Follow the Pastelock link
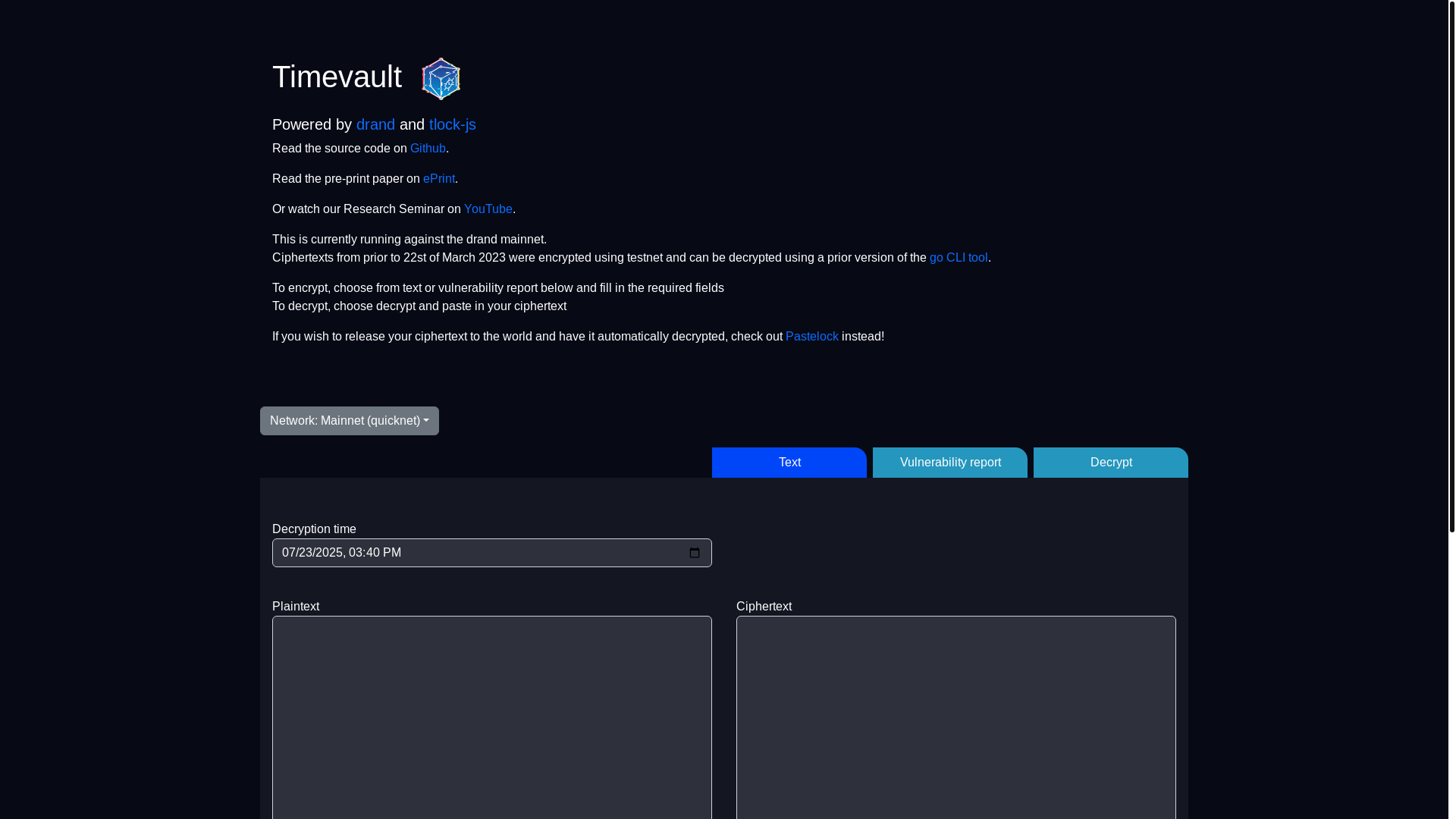The image size is (1456, 819). click(812, 337)
